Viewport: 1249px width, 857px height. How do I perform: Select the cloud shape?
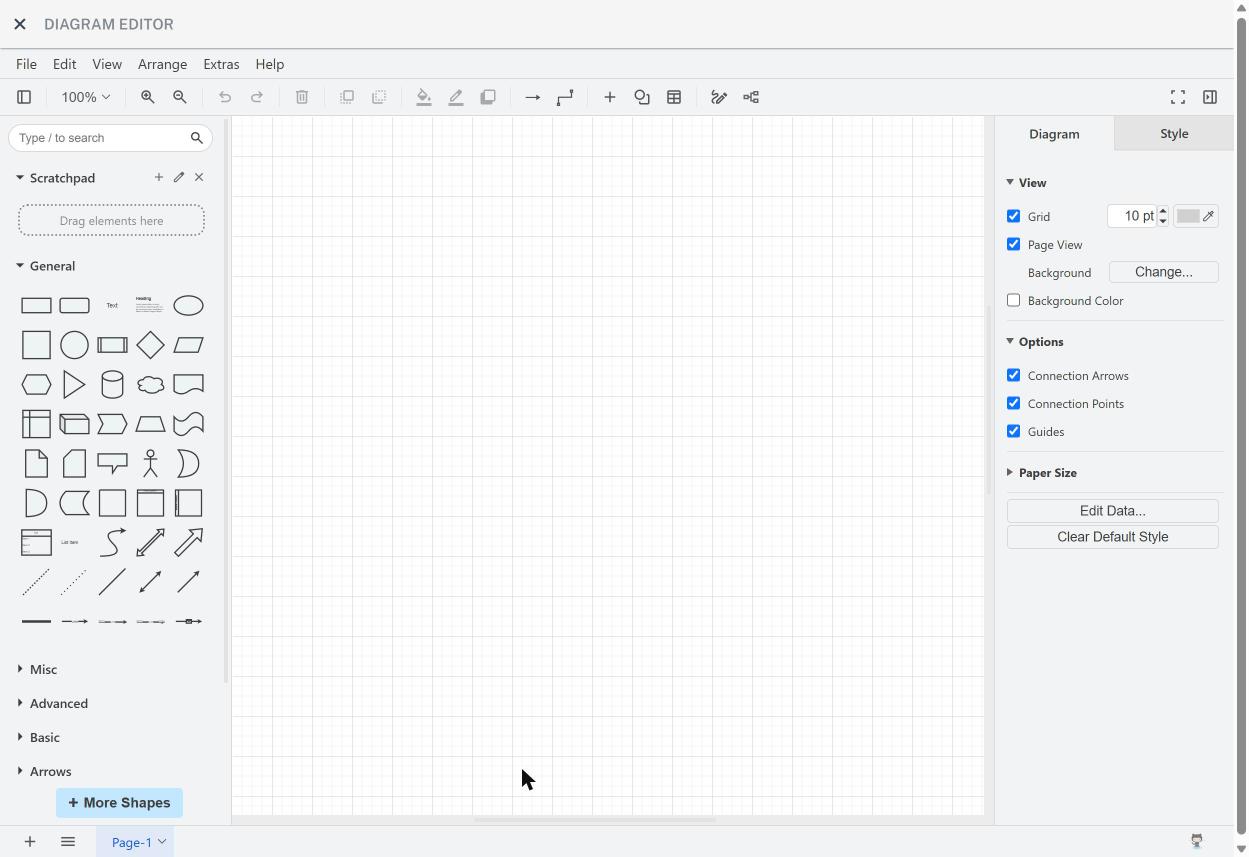click(x=150, y=384)
